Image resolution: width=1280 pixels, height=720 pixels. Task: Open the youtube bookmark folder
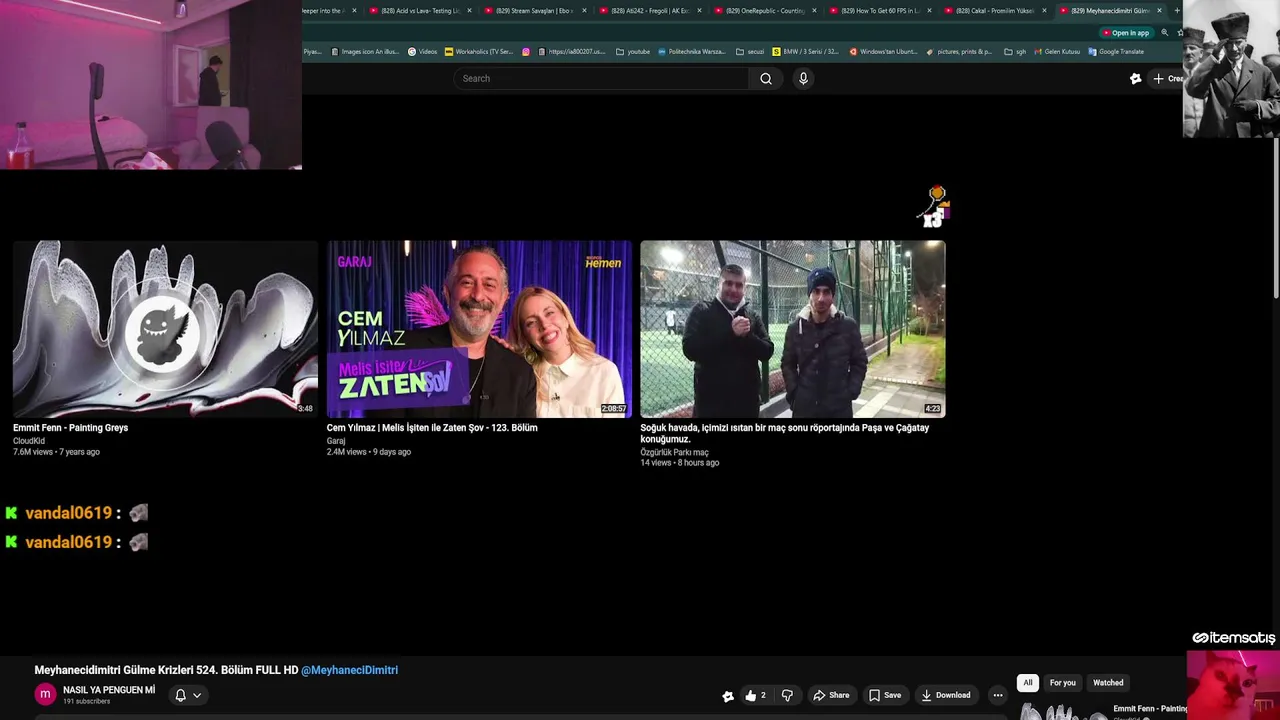(633, 52)
